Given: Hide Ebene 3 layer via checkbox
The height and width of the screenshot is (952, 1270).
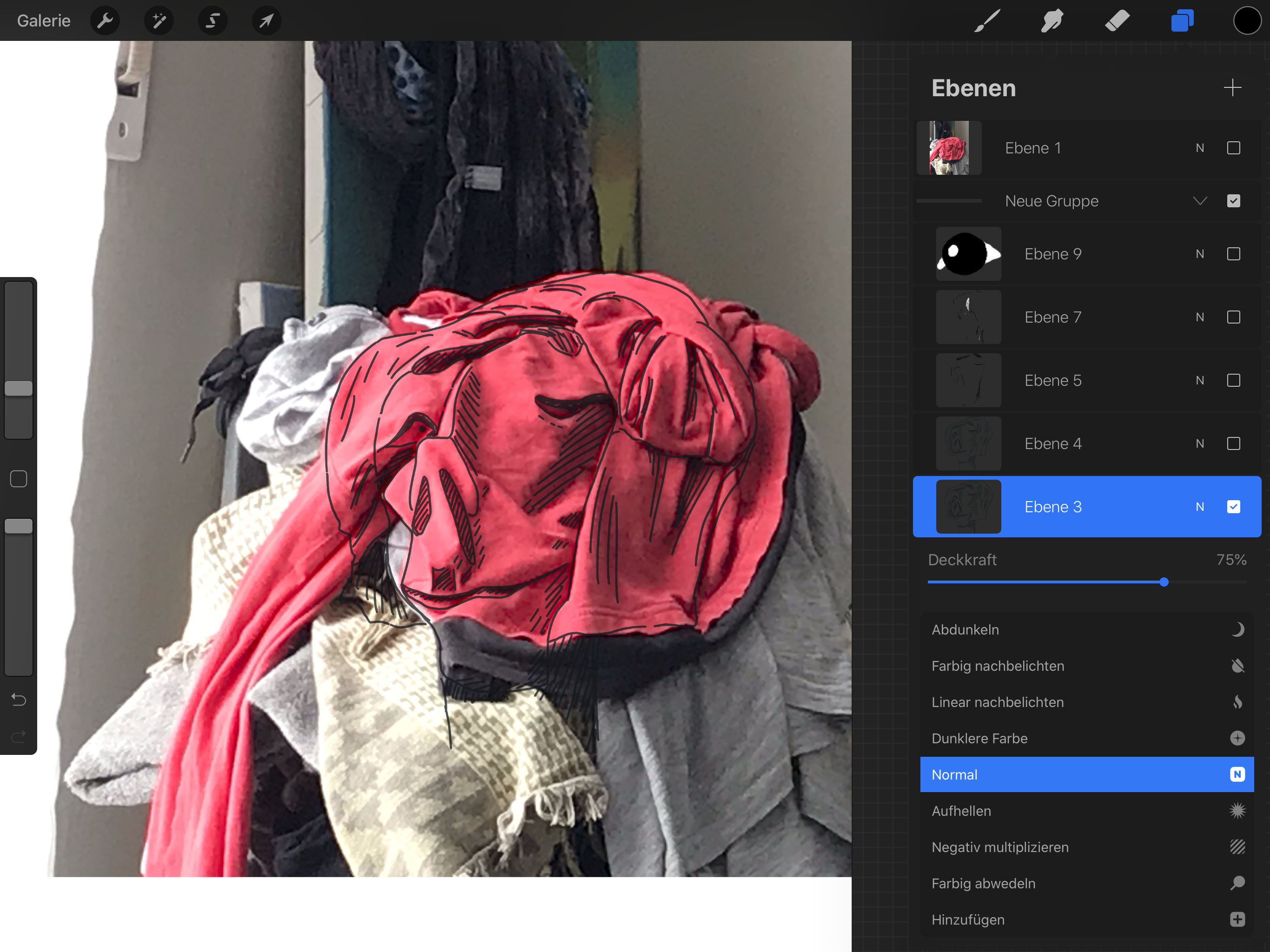Looking at the screenshot, I should 1233,506.
